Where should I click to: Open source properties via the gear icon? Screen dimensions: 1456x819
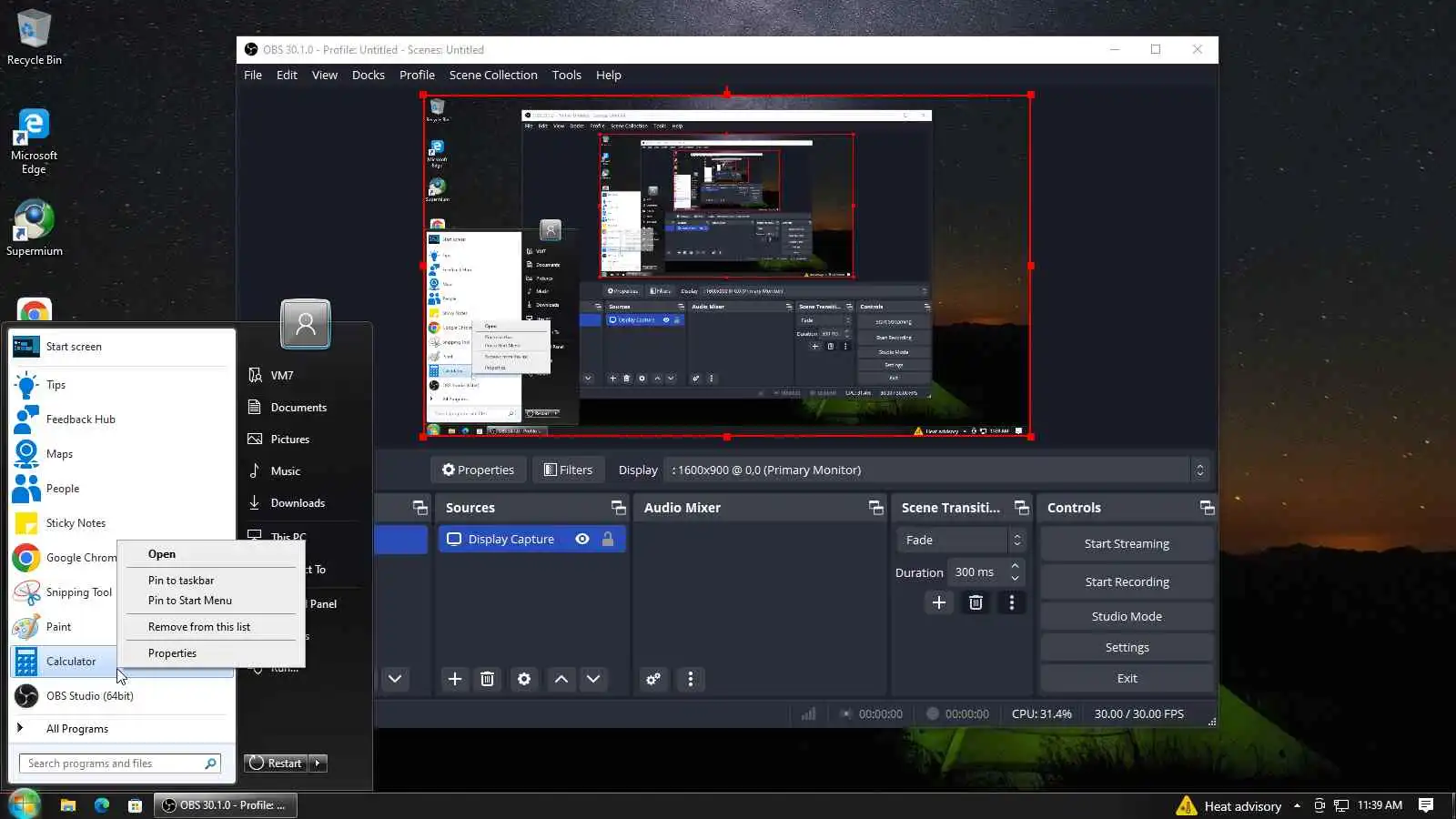tap(524, 679)
